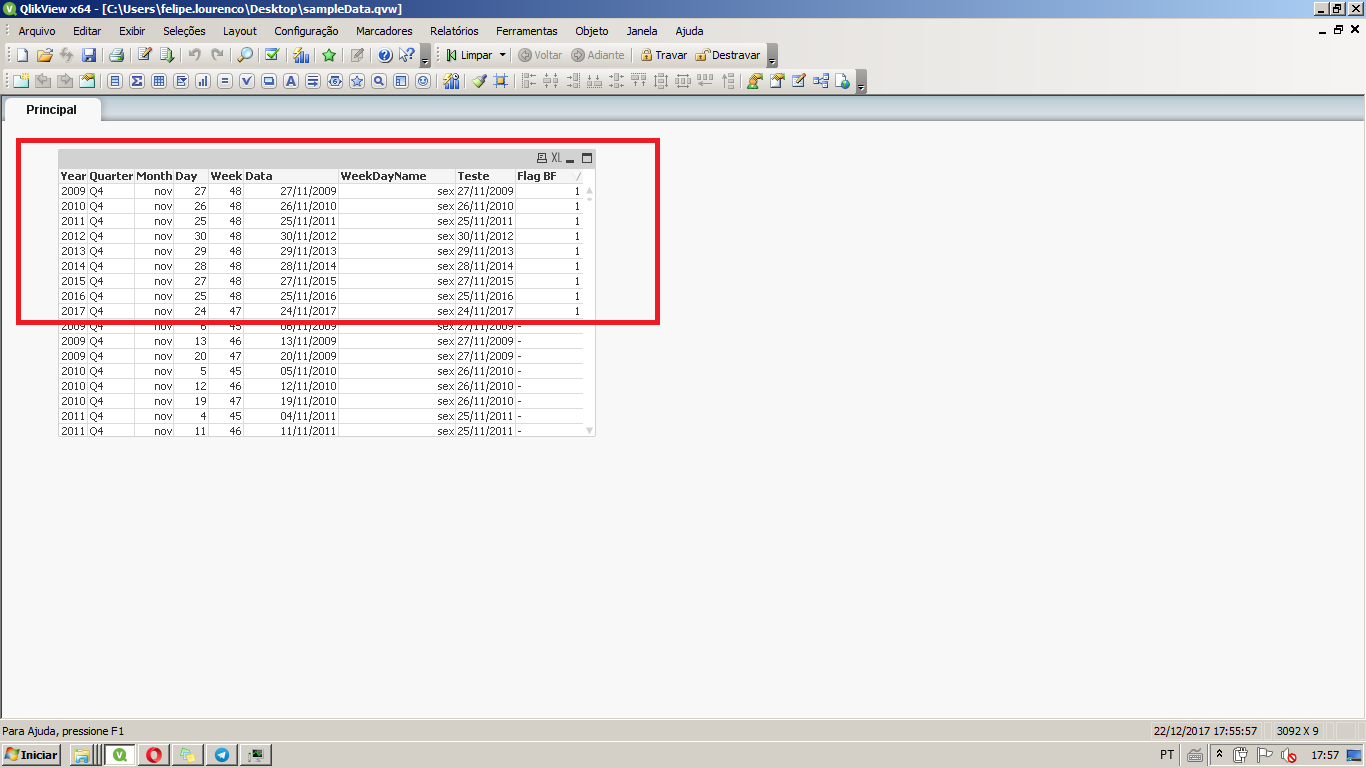
Task: Click the PT language indicator in tray
Action: (x=1167, y=755)
